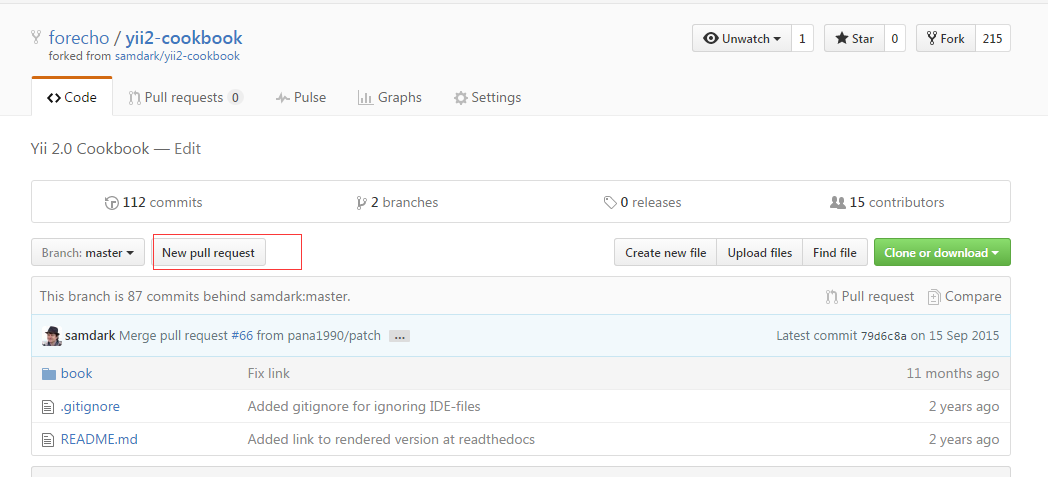The image size is (1048, 477).
Task: Open the README.md file
Action: [x=99, y=440]
